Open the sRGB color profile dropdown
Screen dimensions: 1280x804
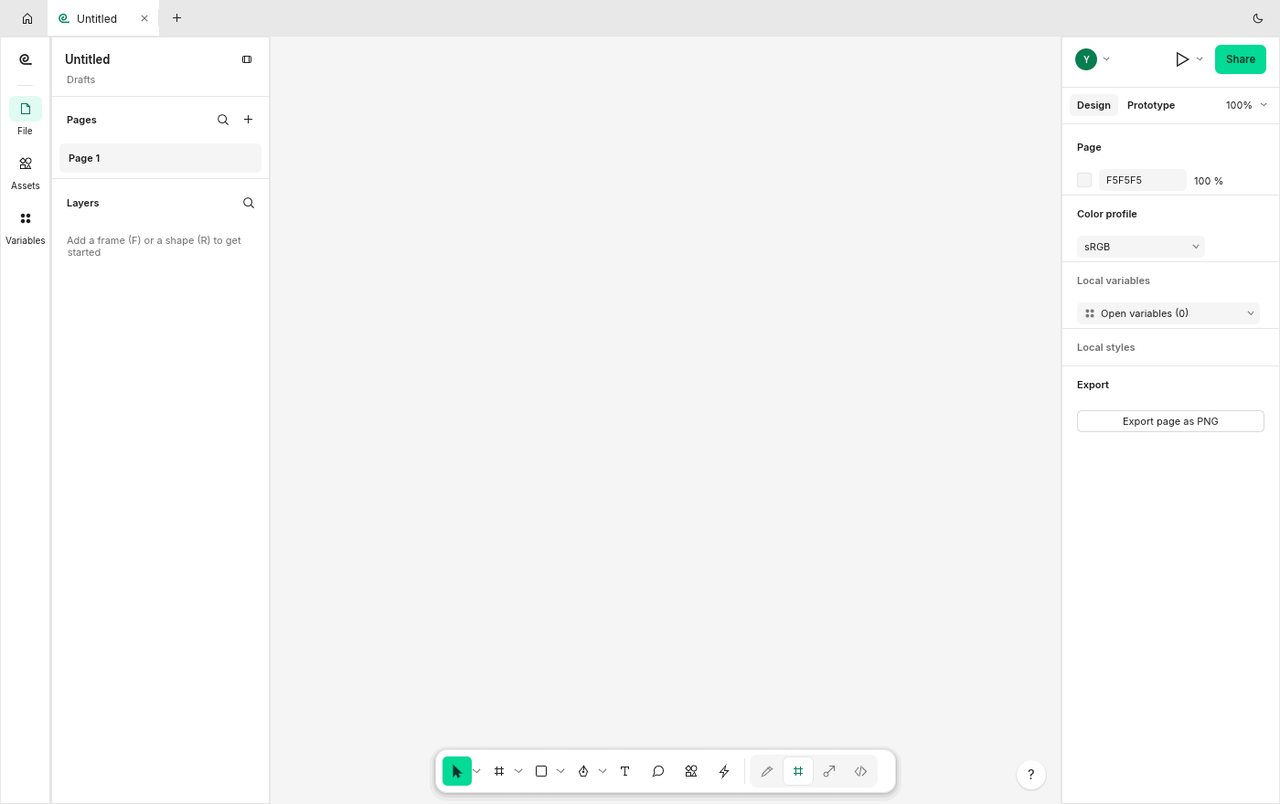(x=1140, y=246)
